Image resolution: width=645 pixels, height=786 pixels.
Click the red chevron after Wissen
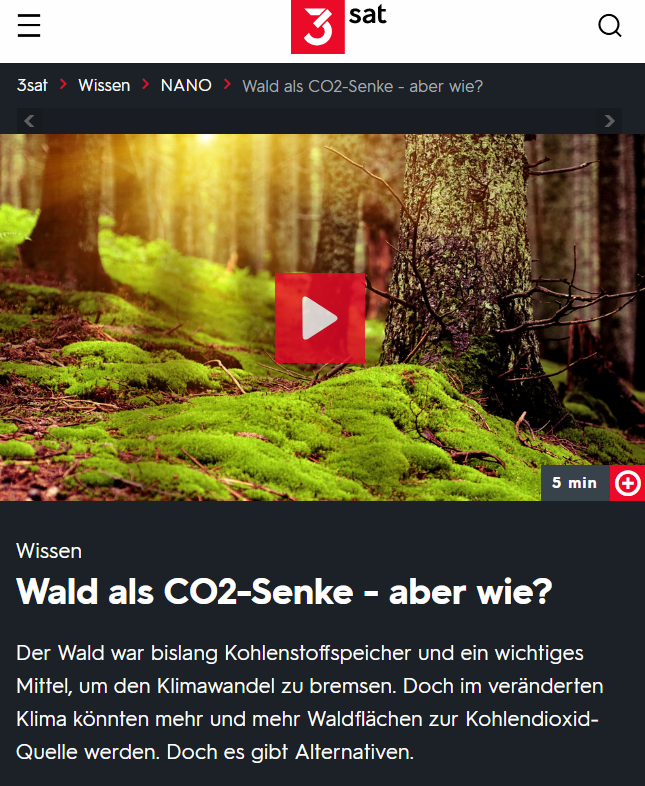145,84
